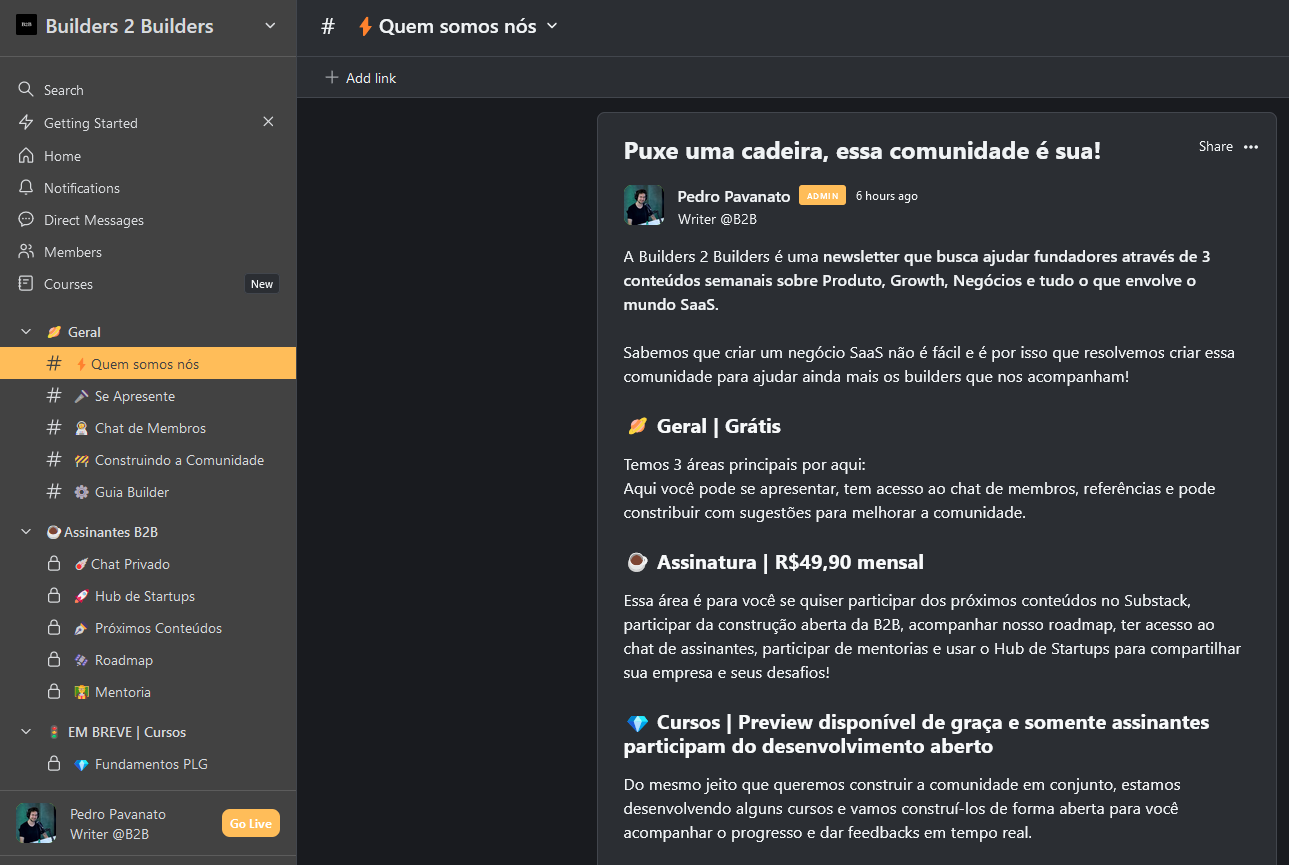Image resolution: width=1289 pixels, height=865 pixels.
Task: Click the Pedro Pavanato author name link
Action: coord(734,196)
